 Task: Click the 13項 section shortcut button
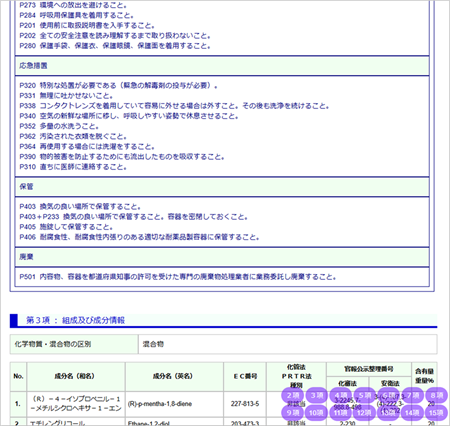click(x=389, y=412)
